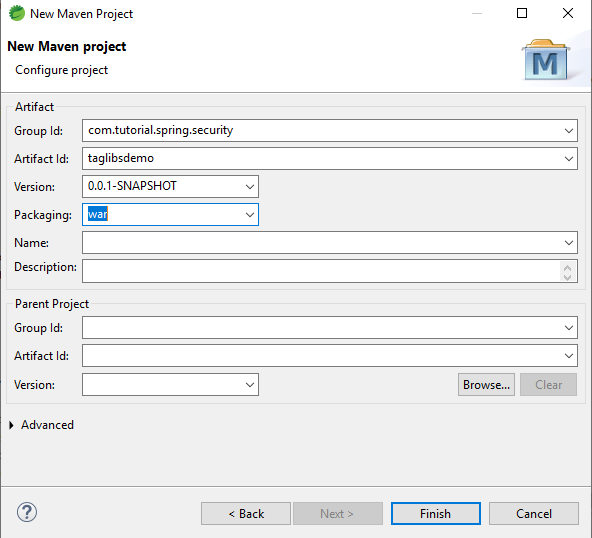Open the Name dropdown arrow
The image size is (592, 538).
pos(569,243)
